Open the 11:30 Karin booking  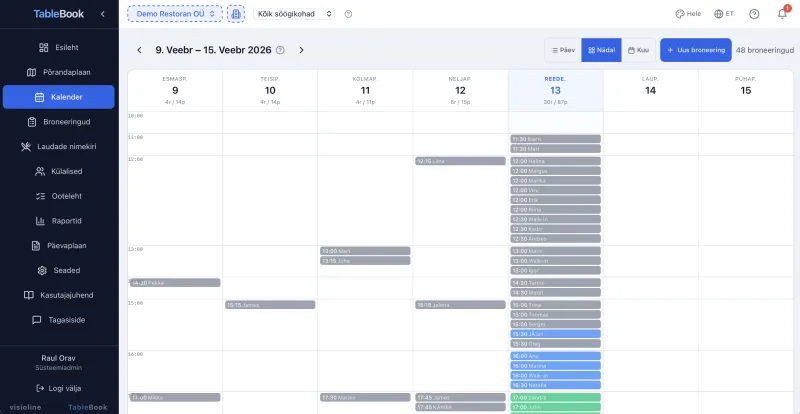556,139
